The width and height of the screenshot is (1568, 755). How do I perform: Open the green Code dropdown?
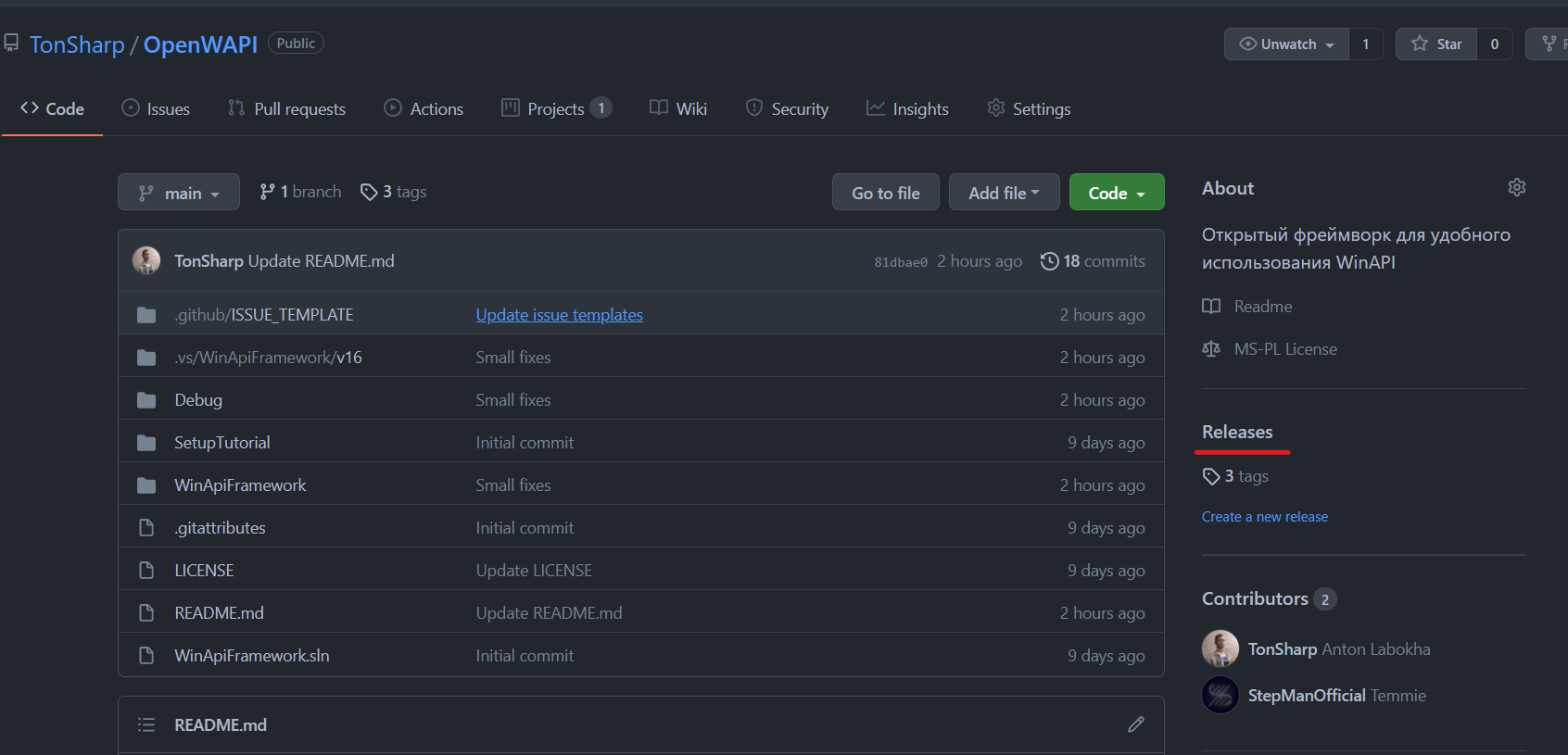pos(1117,192)
